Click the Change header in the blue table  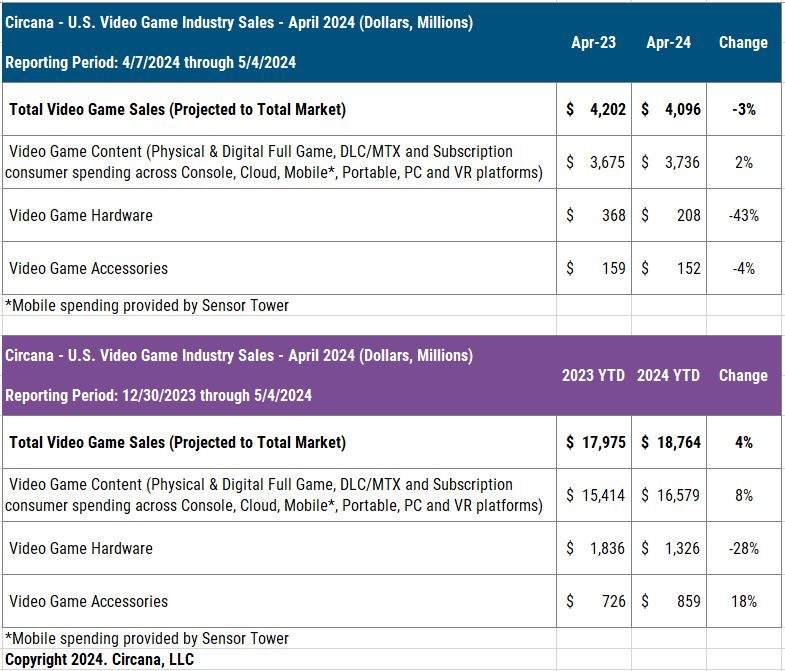(743, 43)
